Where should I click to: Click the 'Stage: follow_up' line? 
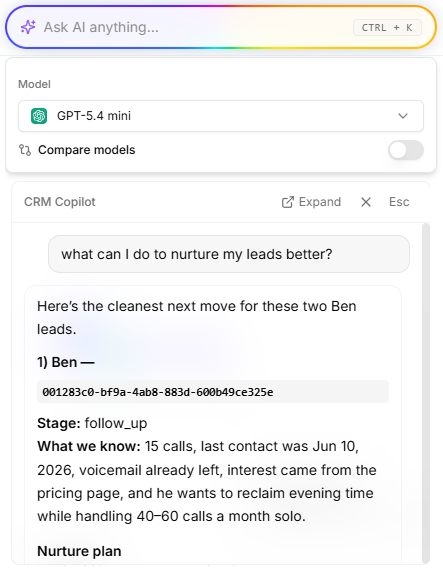92,423
